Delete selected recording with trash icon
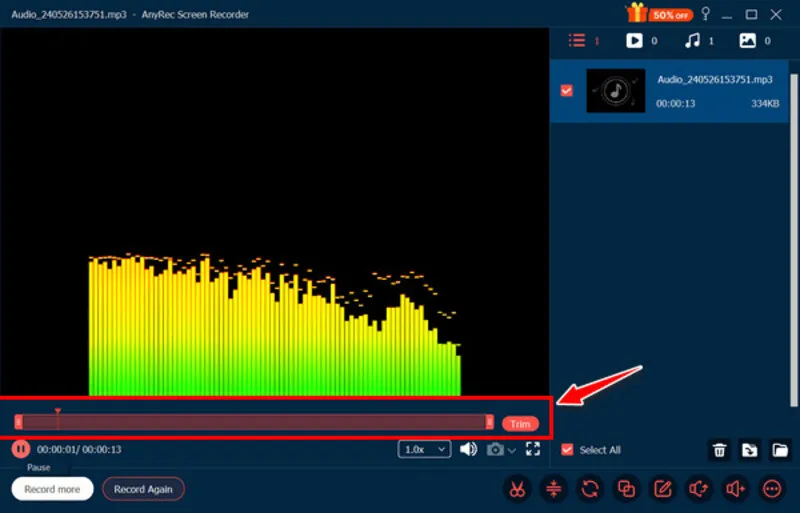800x513 pixels. pyautogui.click(x=718, y=450)
